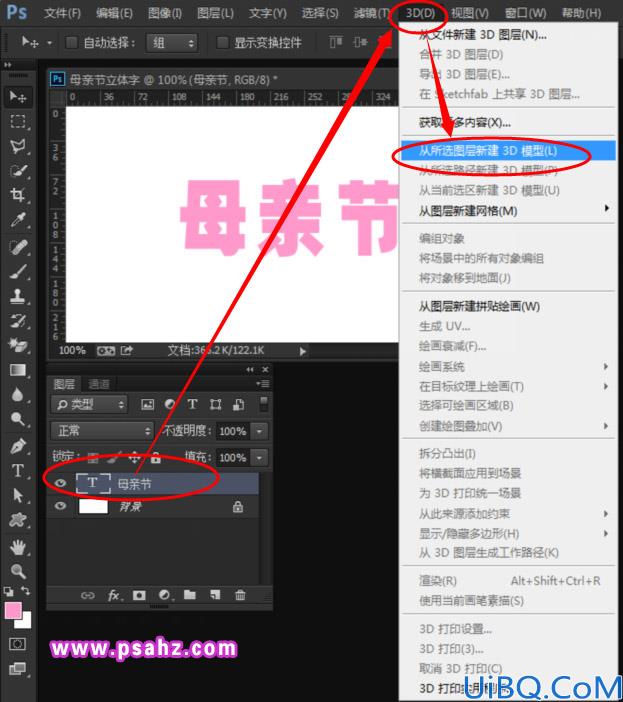The image size is (623, 702).
Task: Select the Eyedropper tool
Action: [18, 220]
